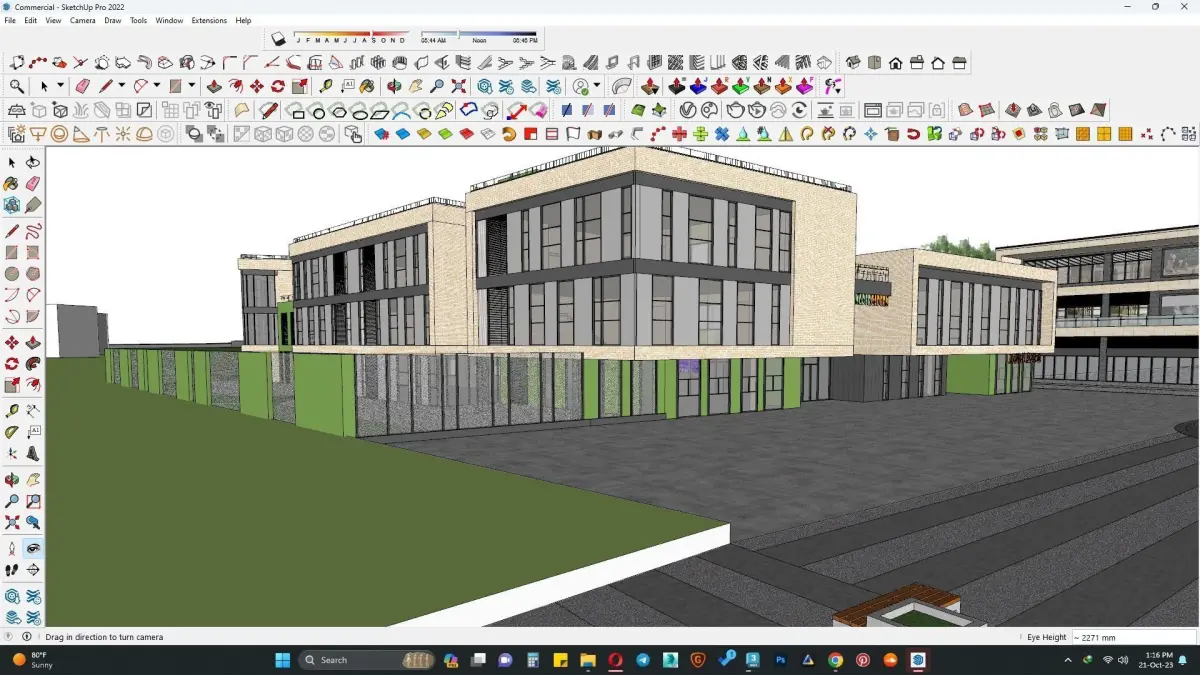Select the Lasso Select tool in the left palette
Viewport: 1200px width, 675px height.
[33, 162]
